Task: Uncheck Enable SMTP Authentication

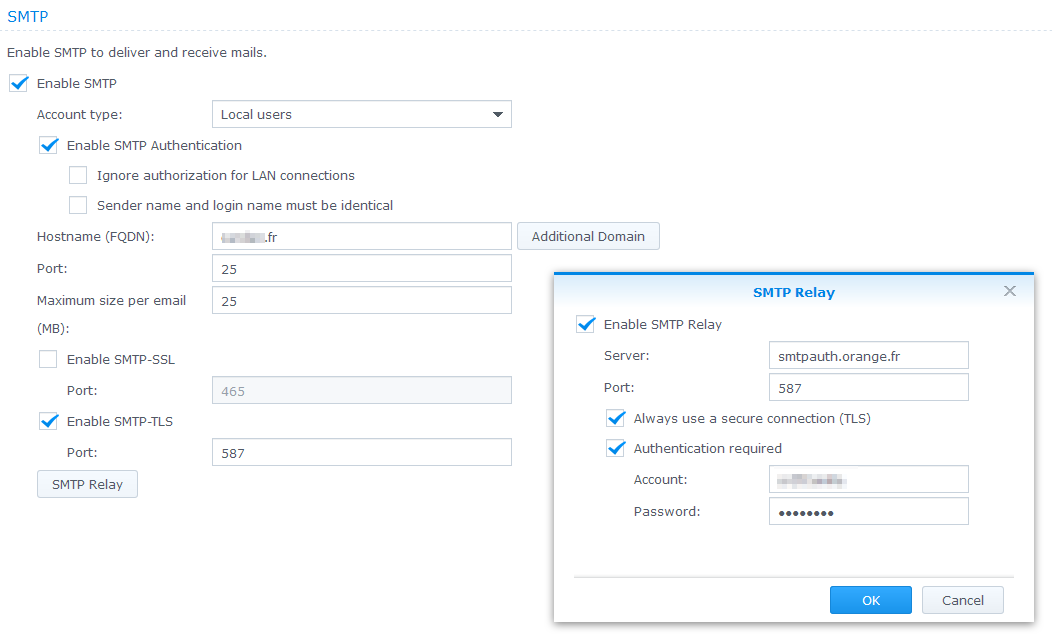Action: pyautogui.click(x=48, y=145)
